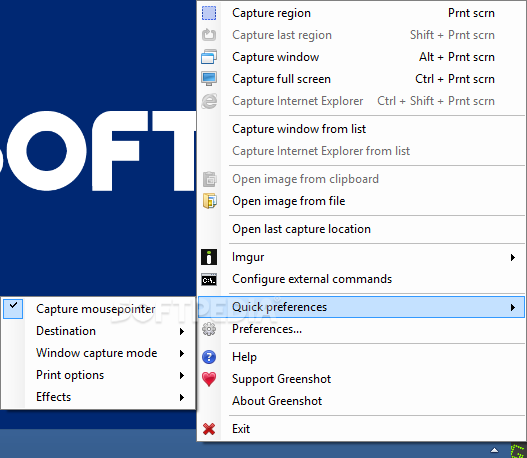Open the Help menu entry

361,357
